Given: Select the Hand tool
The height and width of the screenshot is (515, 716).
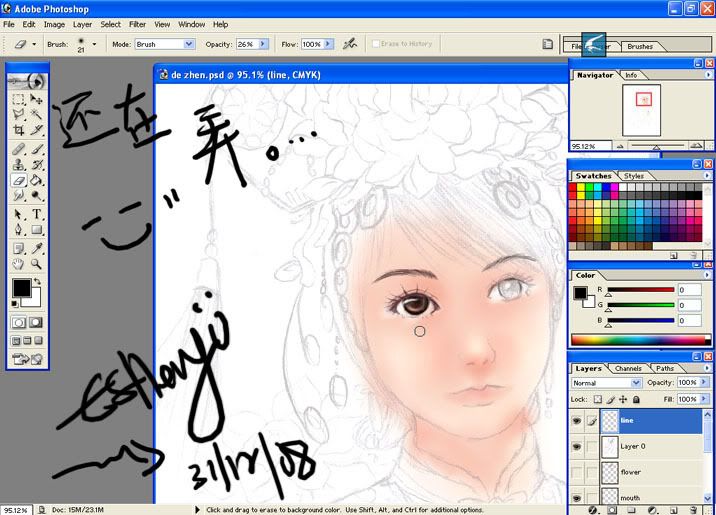Looking at the screenshot, I should coord(19,264).
